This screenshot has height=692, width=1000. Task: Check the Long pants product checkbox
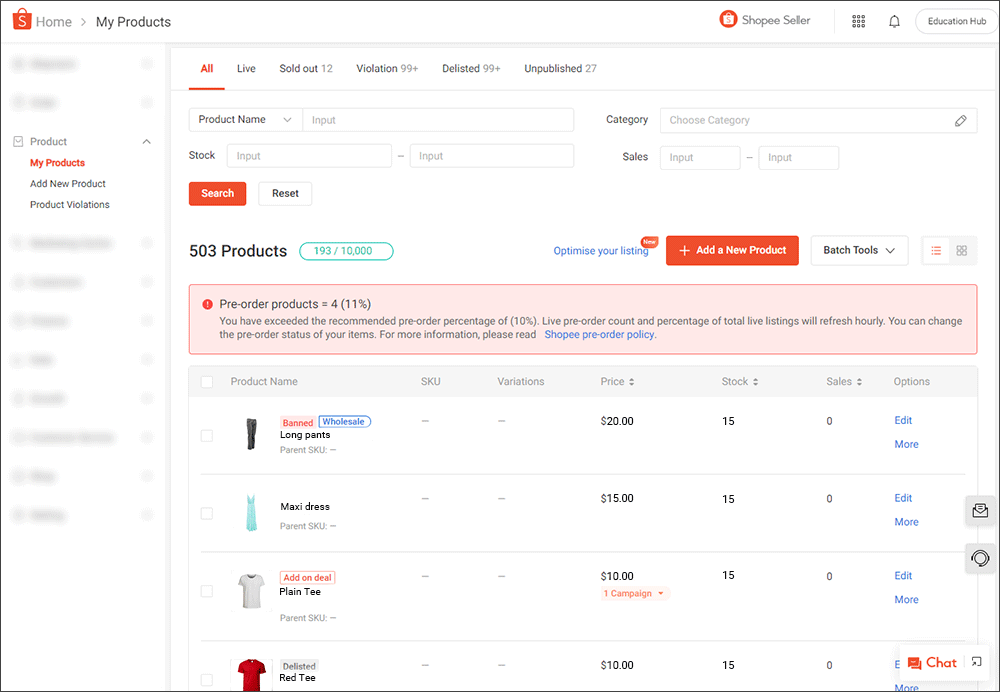(206, 436)
